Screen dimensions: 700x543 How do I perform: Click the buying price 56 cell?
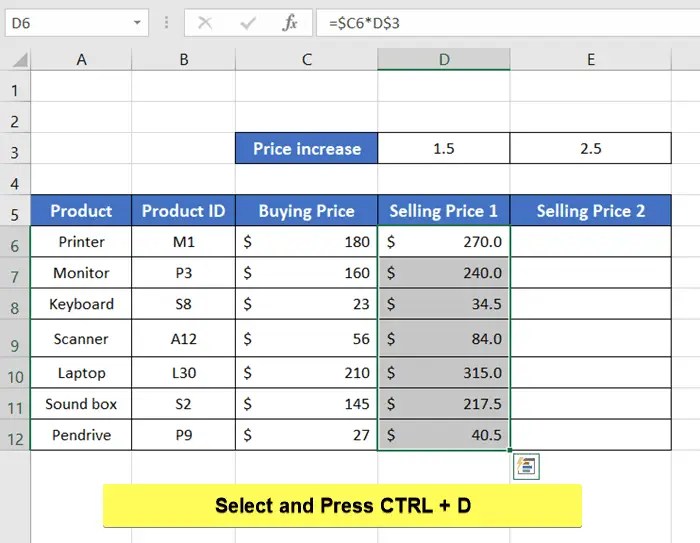[x=306, y=338]
